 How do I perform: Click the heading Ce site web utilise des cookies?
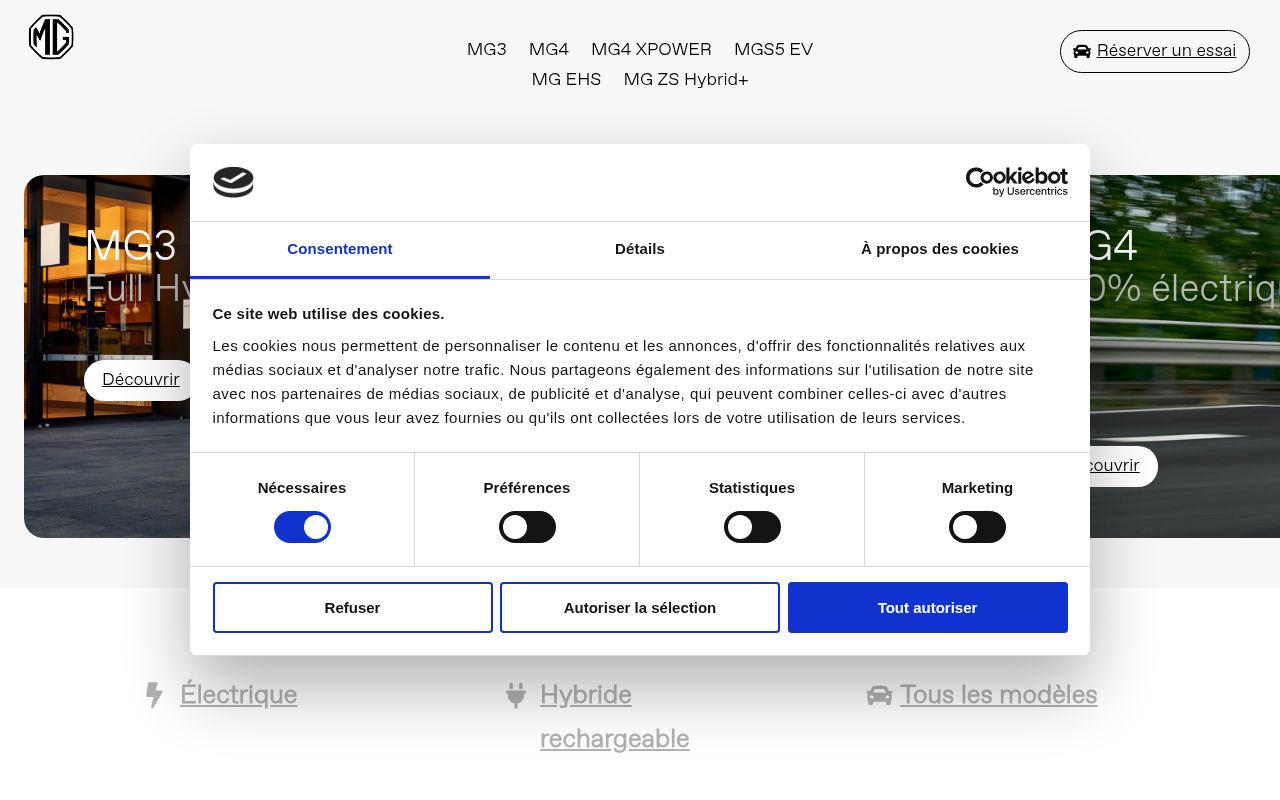point(329,314)
